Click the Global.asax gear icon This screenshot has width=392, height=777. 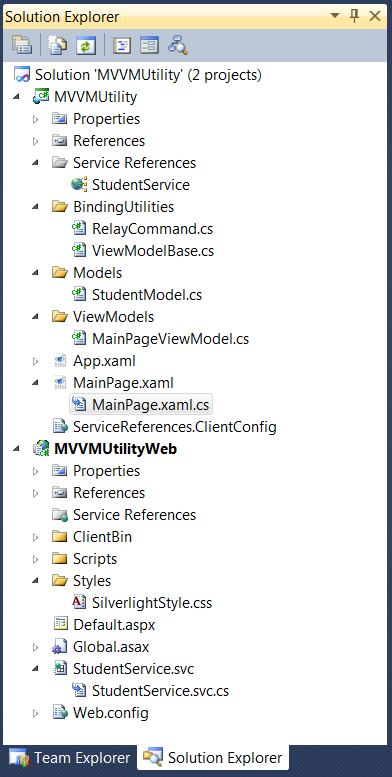[60, 647]
